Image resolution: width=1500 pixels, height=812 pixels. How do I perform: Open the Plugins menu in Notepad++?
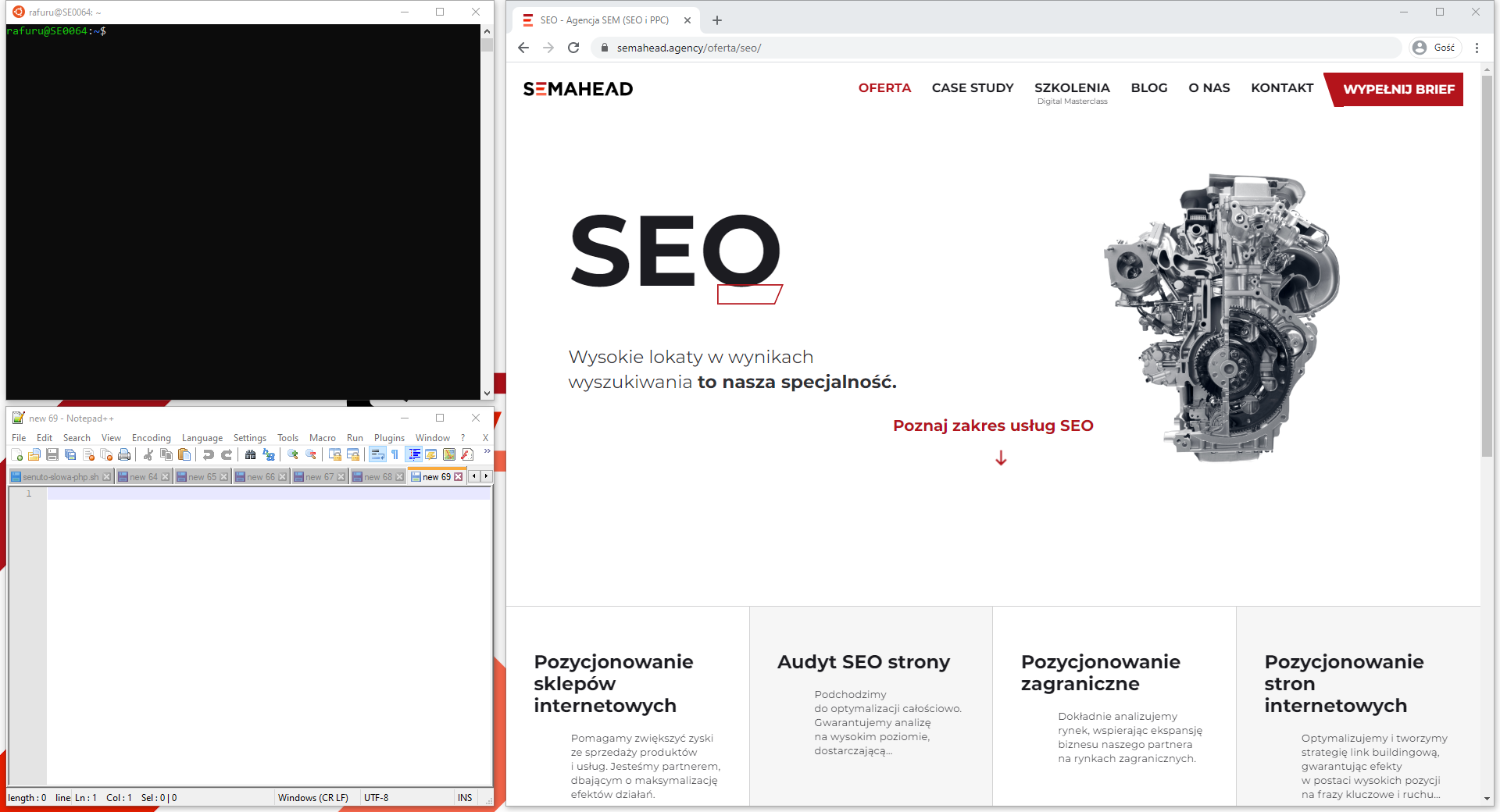pyautogui.click(x=389, y=438)
